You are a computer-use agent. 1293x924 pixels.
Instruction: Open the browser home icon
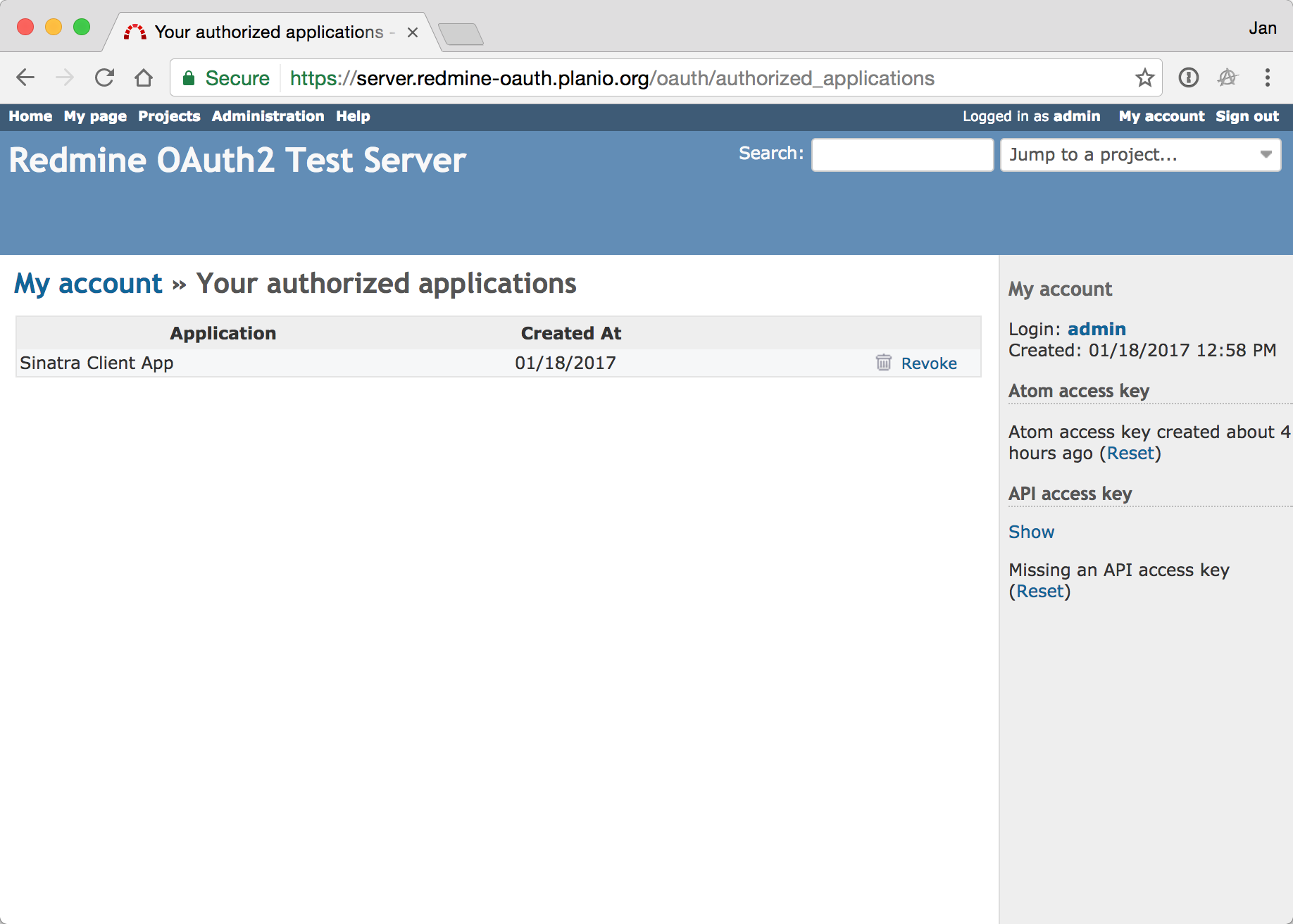coord(144,77)
